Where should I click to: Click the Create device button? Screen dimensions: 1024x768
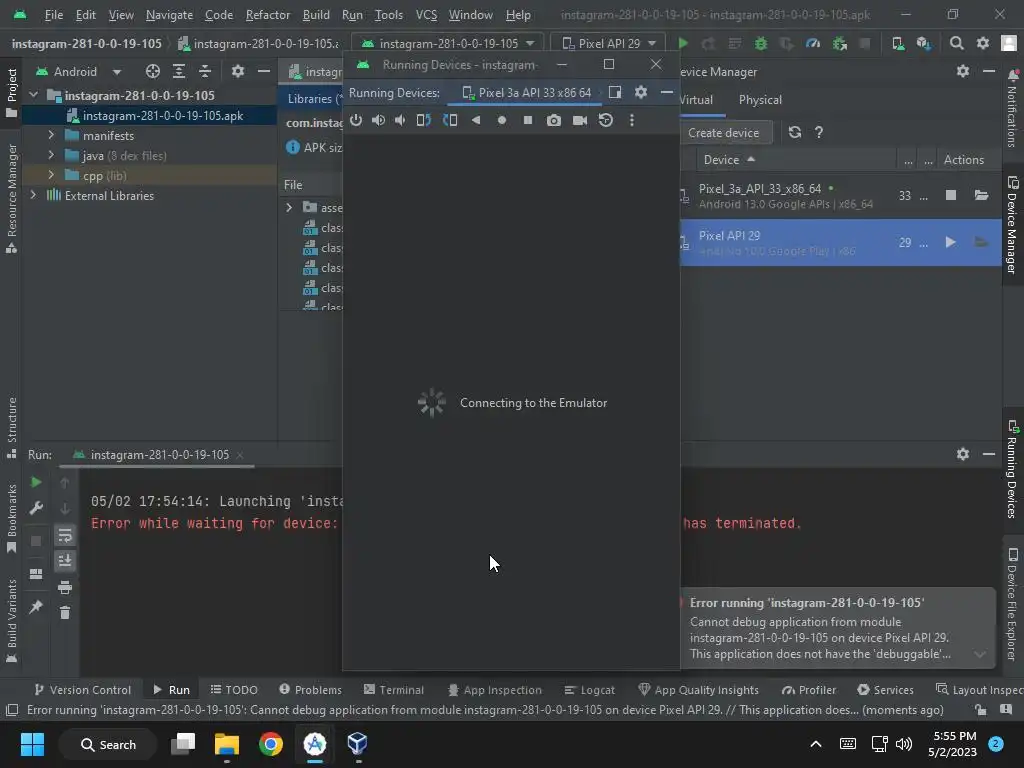[724, 133]
